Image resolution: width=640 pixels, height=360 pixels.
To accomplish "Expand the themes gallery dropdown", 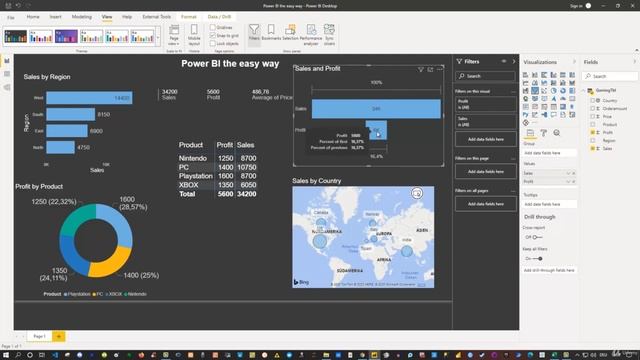I will point(158,37).
